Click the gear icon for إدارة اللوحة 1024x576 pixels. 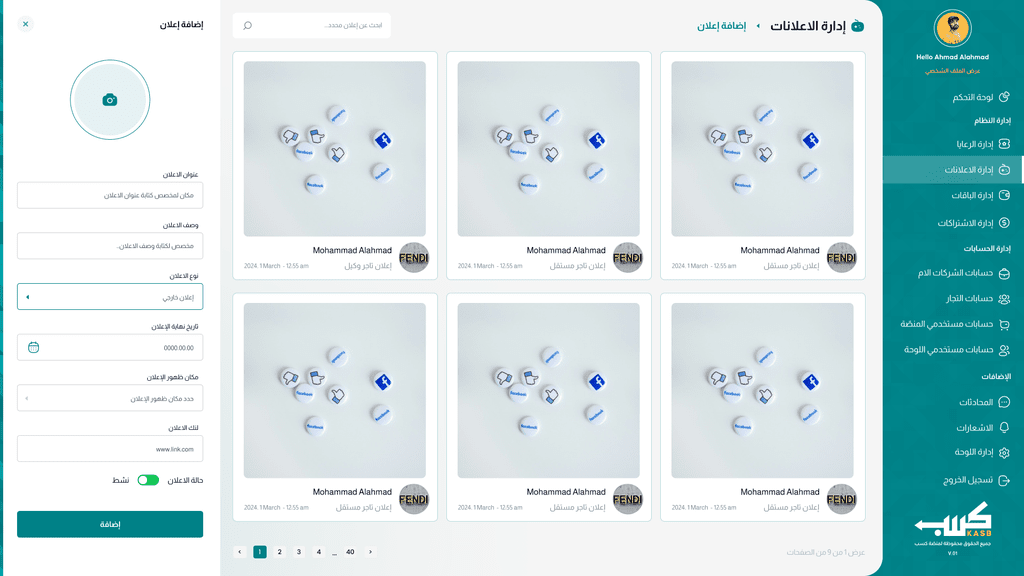pos(1004,452)
